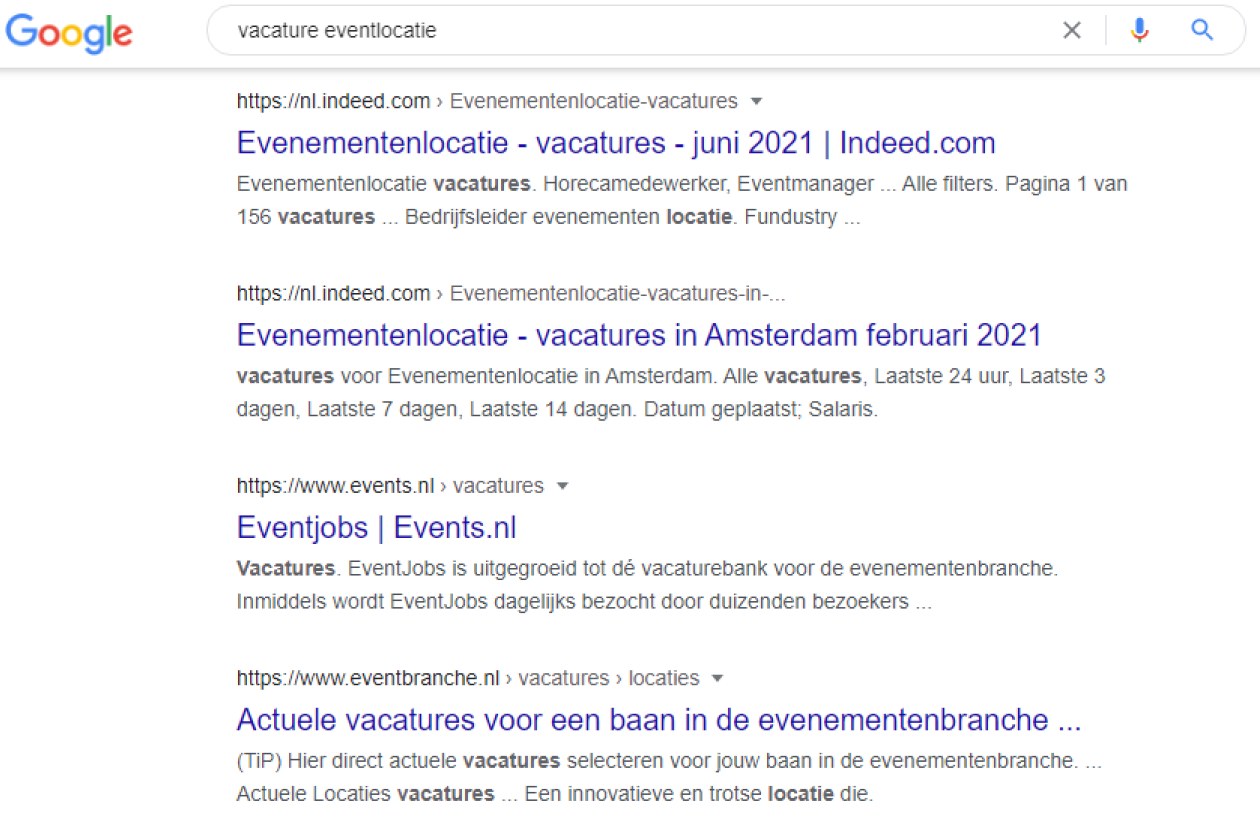This screenshot has width=1260, height=840.
Task: Open 'Actuele vacatures voor een baan in de evenementenbranche'
Action: pos(659,720)
